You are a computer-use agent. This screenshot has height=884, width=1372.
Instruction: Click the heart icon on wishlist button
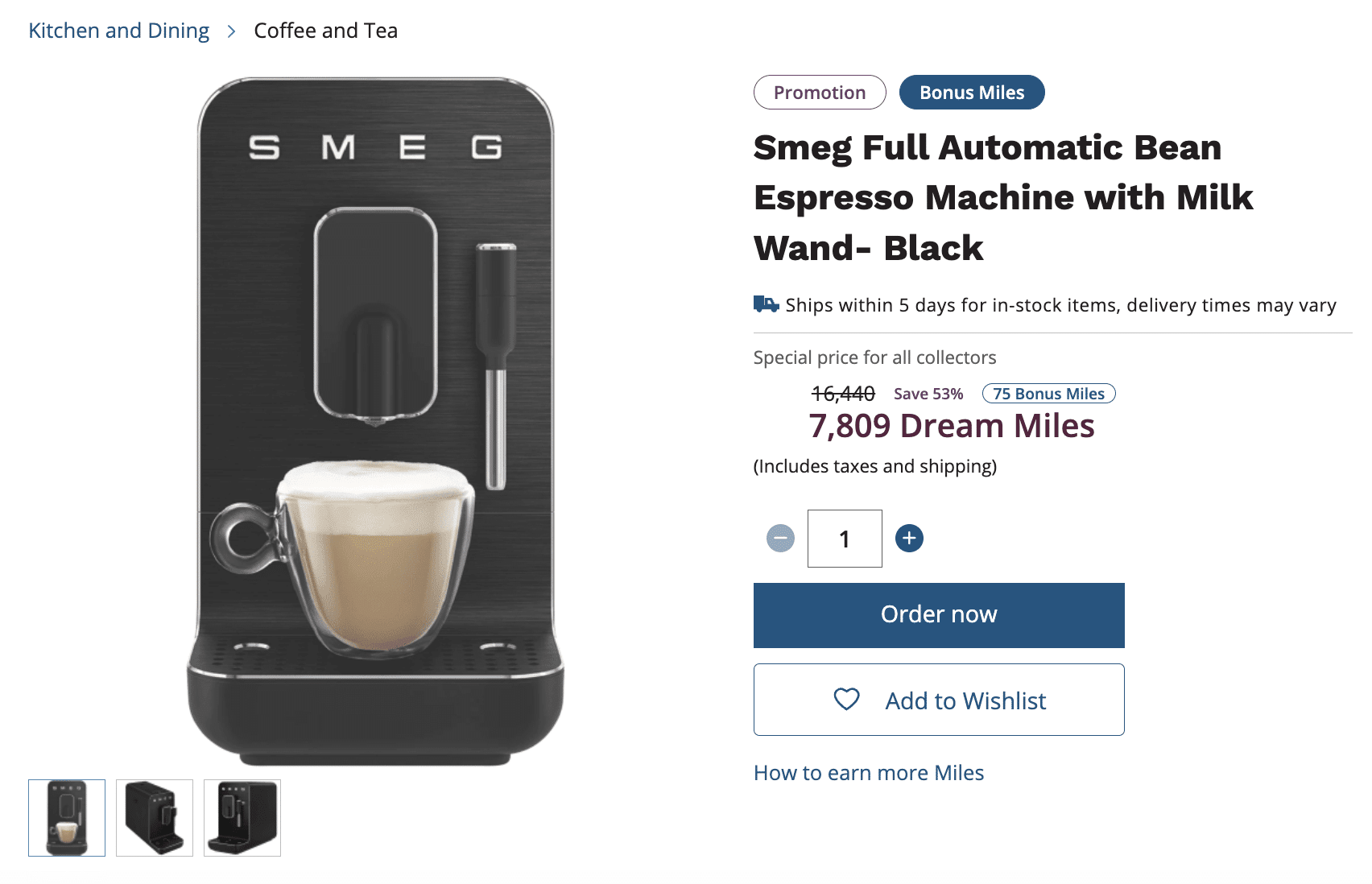pos(846,699)
